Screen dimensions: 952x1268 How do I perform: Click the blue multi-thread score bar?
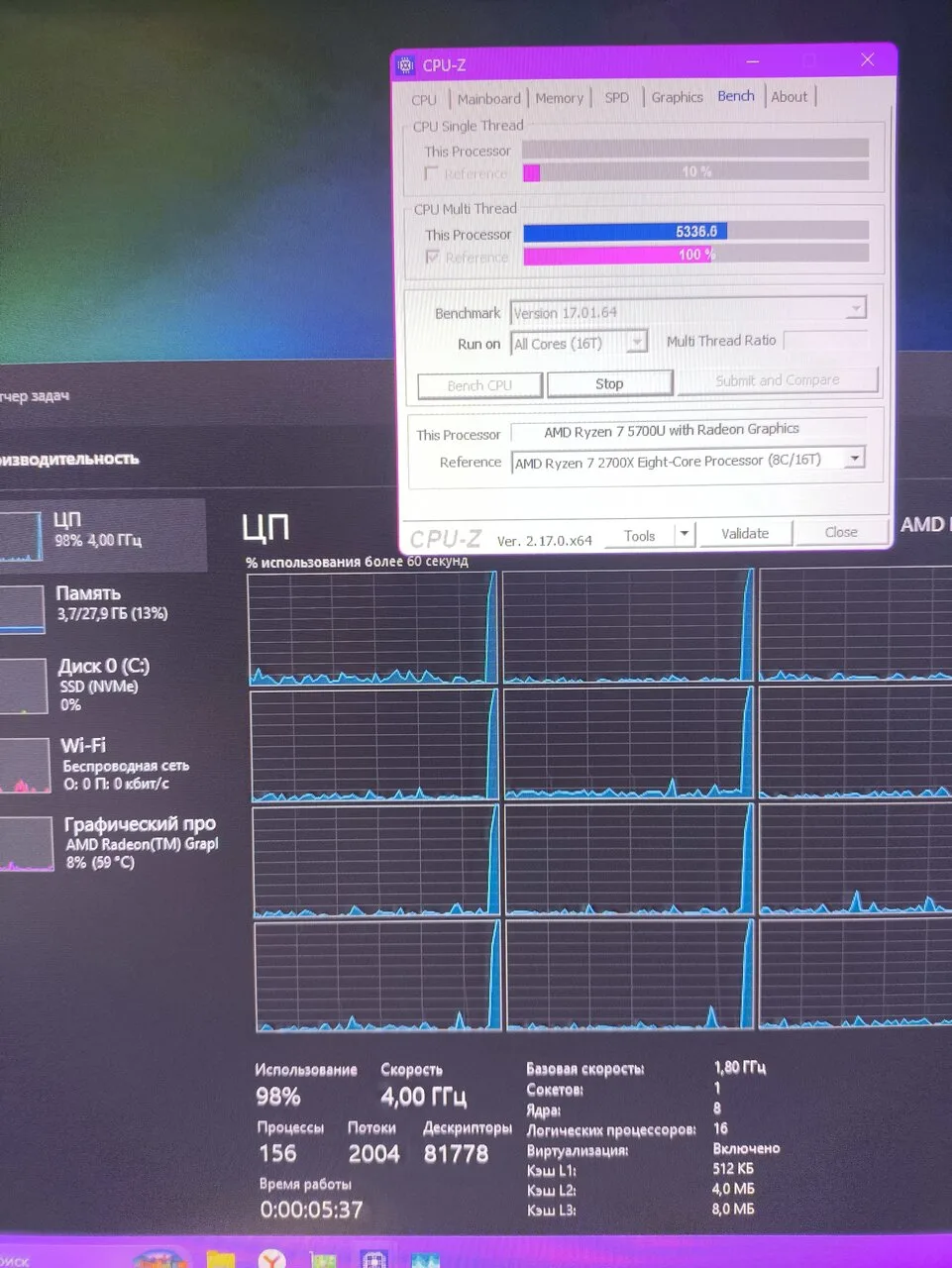624,232
